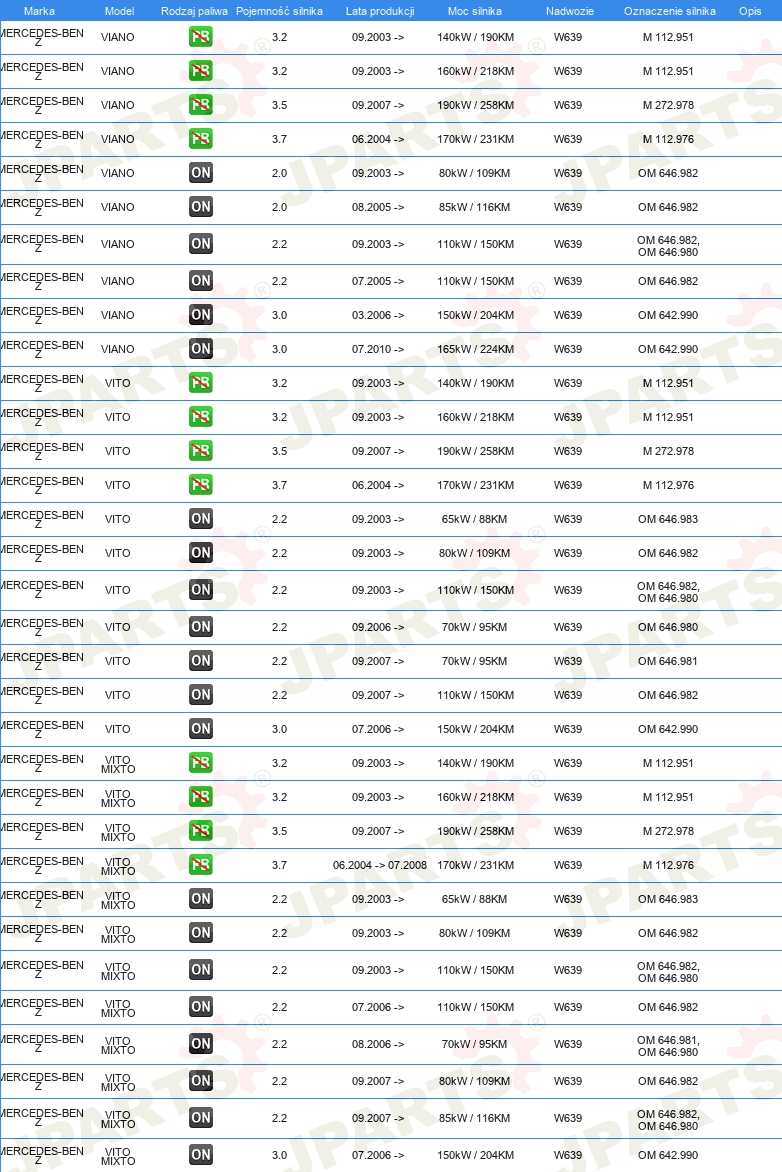Click the Model column header
This screenshot has height=1172, width=782.
(120, 11)
